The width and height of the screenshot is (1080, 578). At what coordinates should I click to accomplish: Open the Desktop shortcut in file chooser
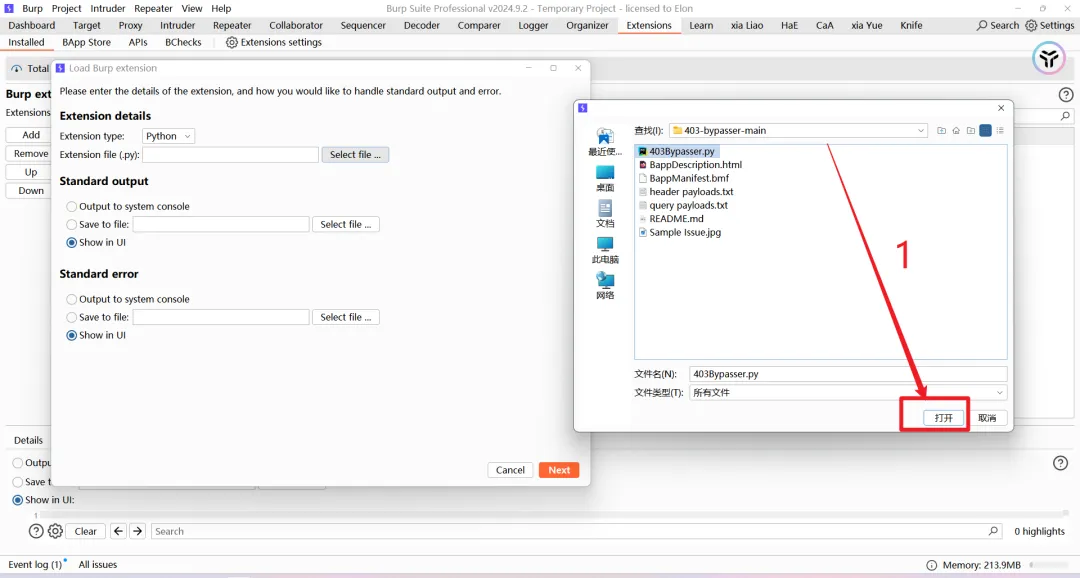pyautogui.click(x=605, y=178)
